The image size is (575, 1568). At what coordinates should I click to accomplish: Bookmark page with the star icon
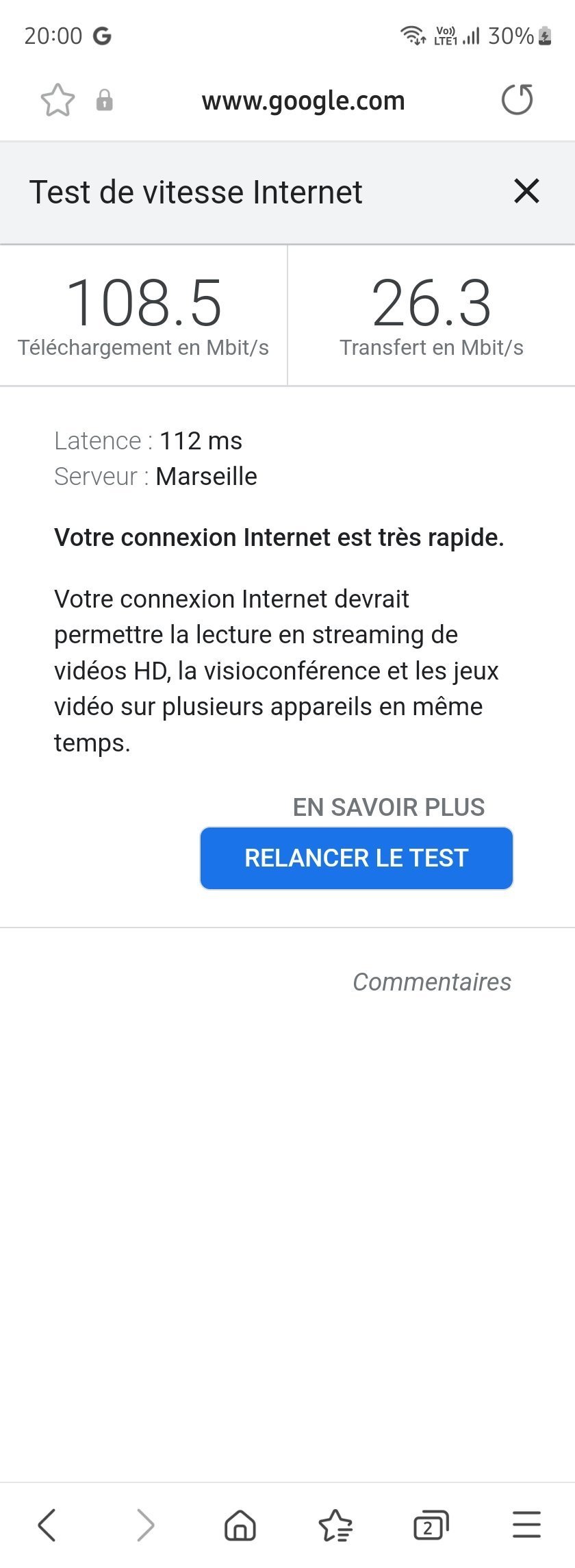[x=57, y=100]
